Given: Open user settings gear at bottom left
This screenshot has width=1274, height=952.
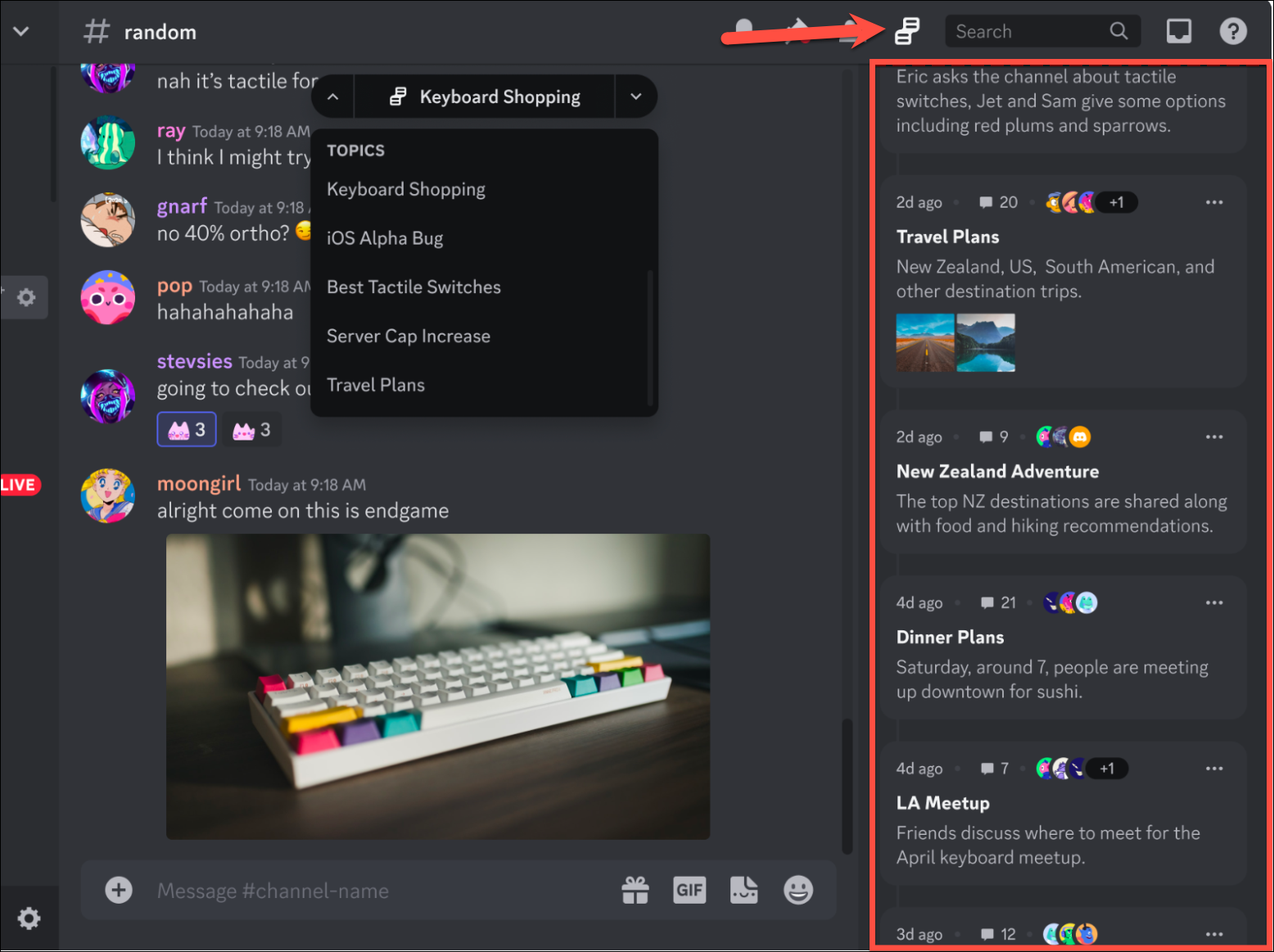Looking at the screenshot, I should [x=29, y=918].
